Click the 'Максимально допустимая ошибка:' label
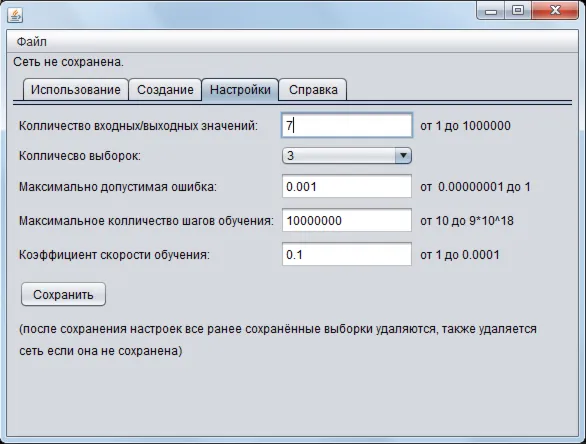The height and width of the screenshot is (444, 586). click(x=118, y=186)
